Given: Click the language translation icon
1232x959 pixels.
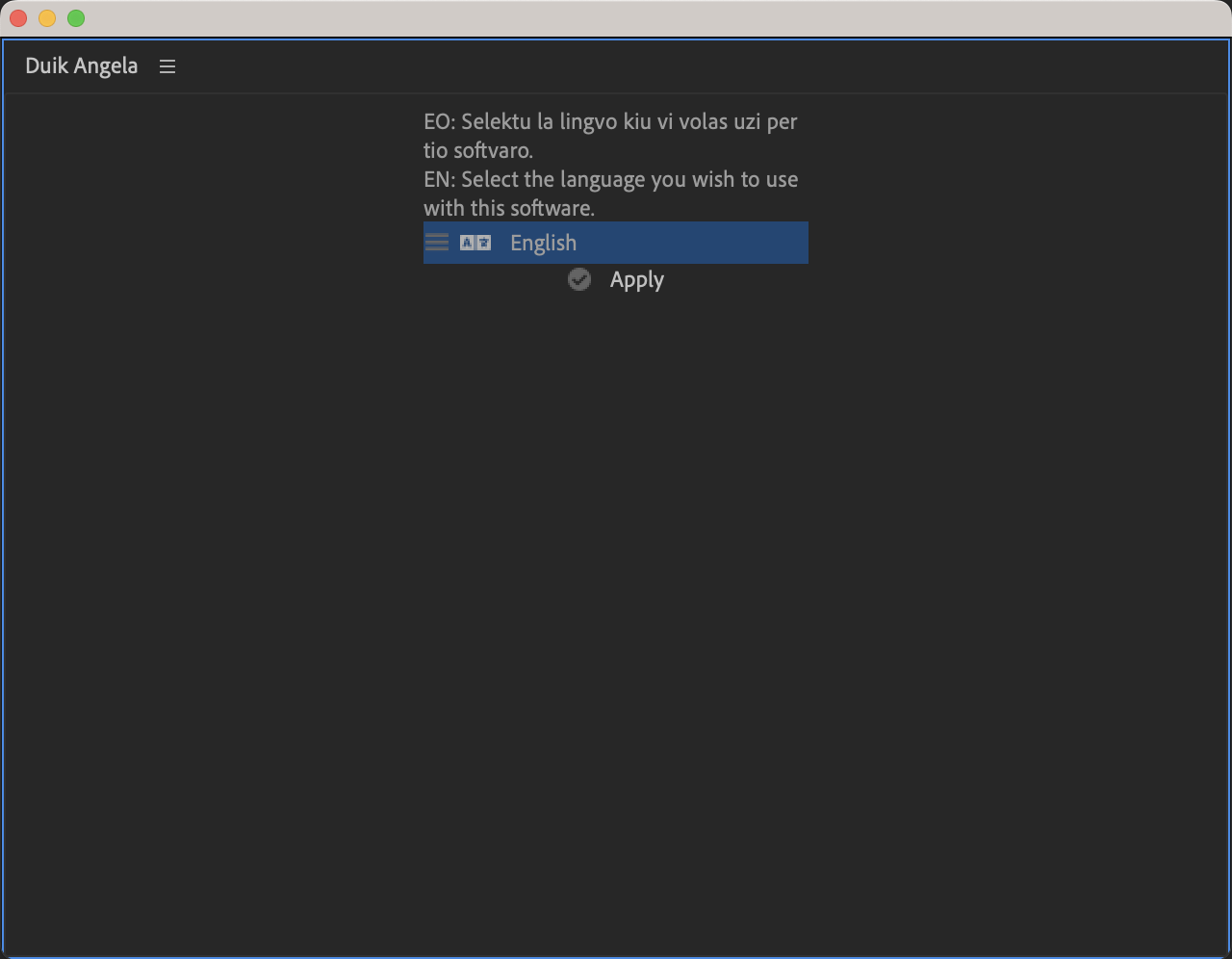Looking at the screenshot, I should click(x=475, y=243).
